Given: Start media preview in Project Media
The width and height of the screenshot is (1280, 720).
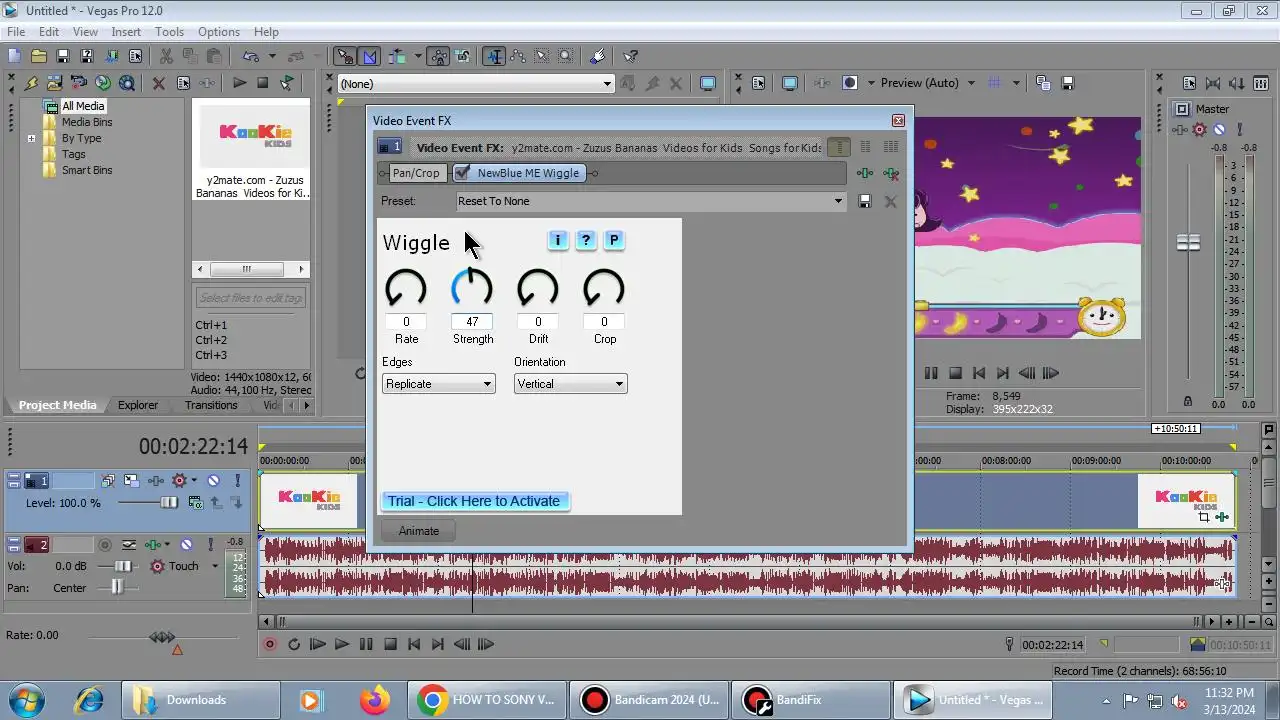Looking at the screenshot, I should (239, 83).
